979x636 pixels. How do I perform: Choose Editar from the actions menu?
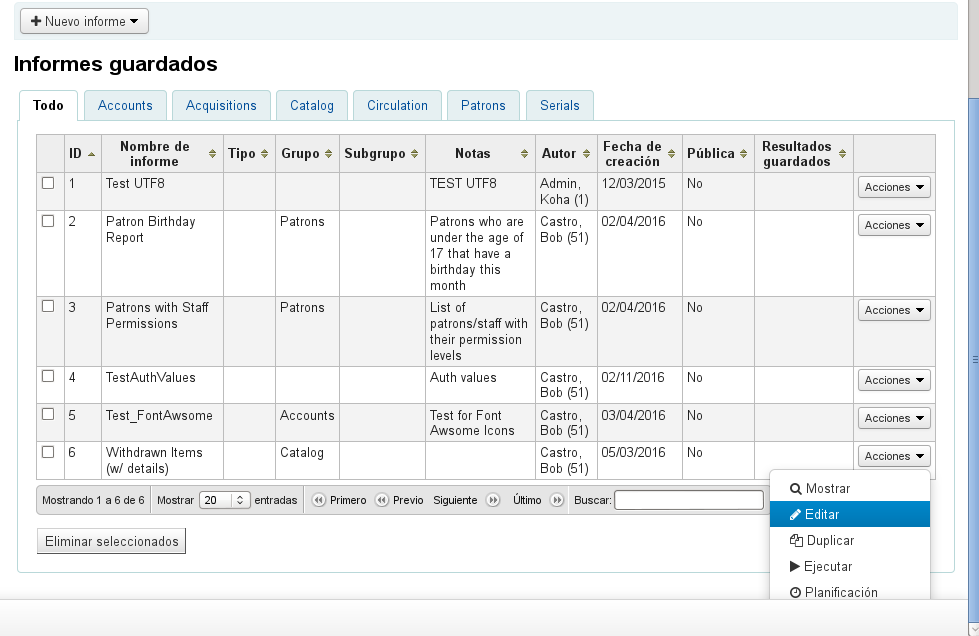coord(849,515)
